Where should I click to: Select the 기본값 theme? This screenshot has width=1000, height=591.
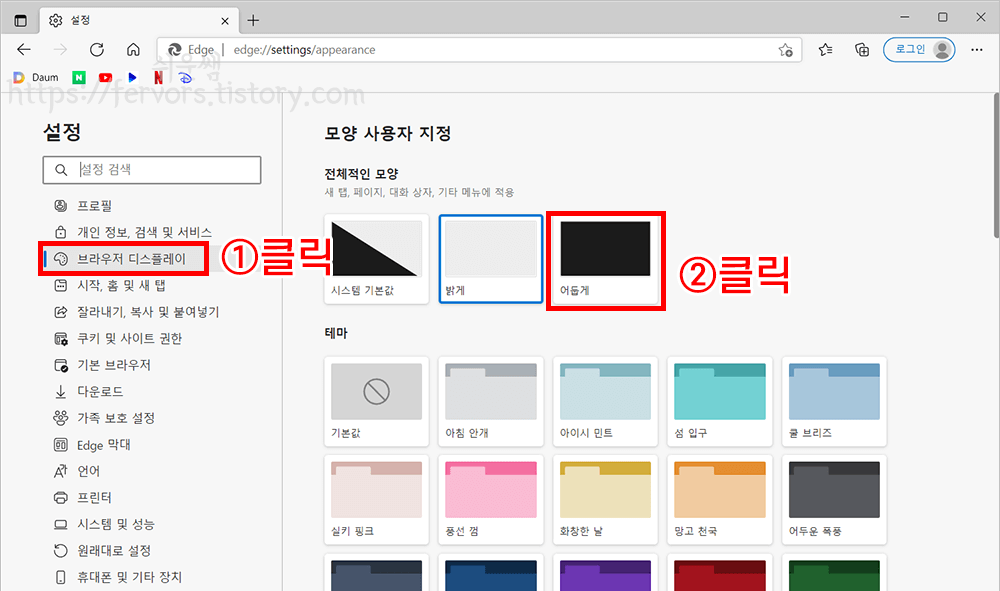(x=376, y=402)
